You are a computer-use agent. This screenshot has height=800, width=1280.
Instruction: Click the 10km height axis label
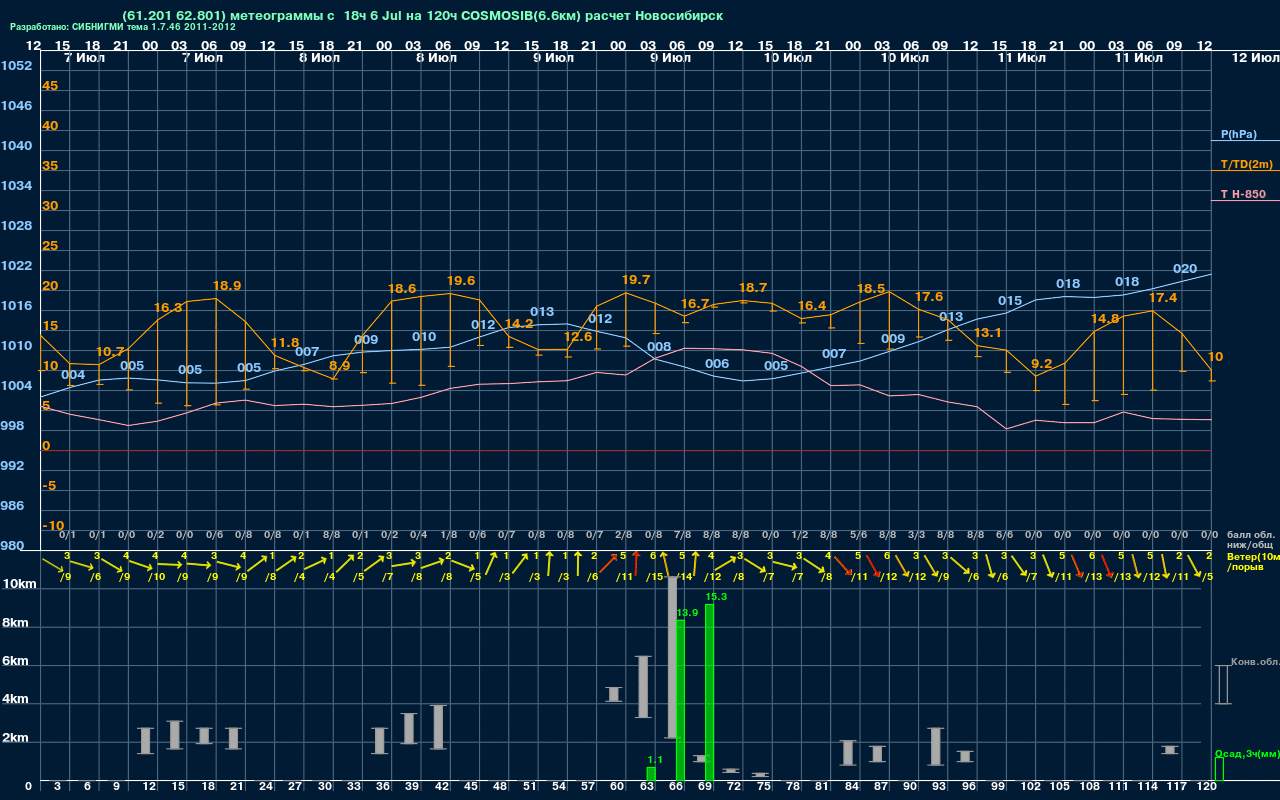pyautogui.click(x=20, y=584)
